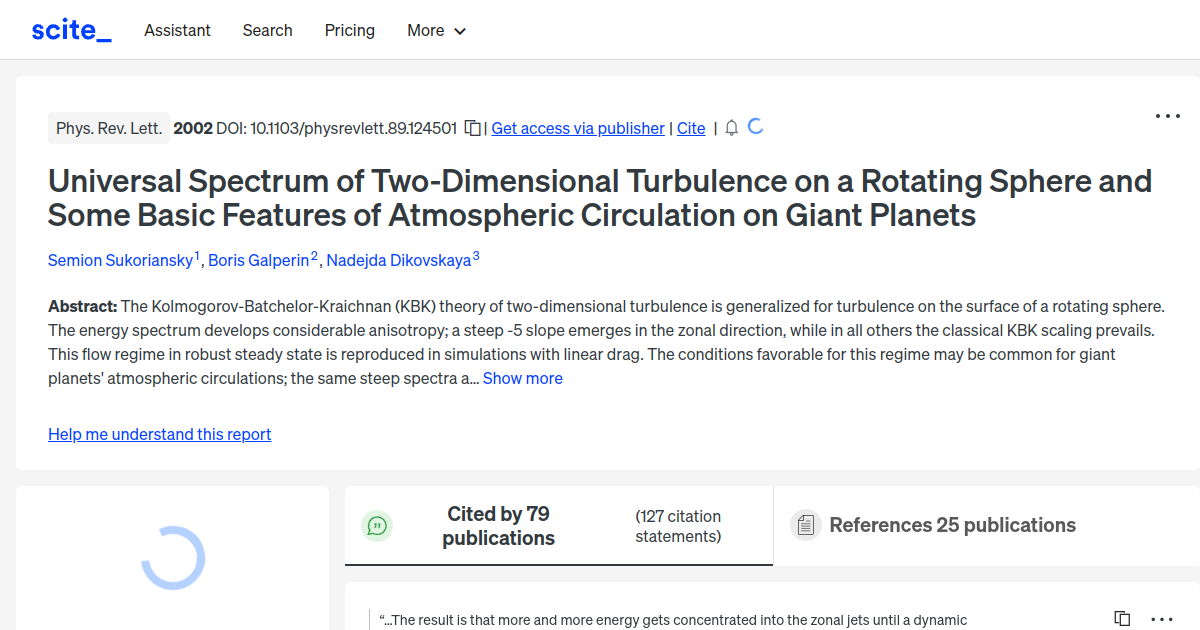Expand abstract with Show more
The width and height of the screenshot is (1200, 630).
(522, 378)
